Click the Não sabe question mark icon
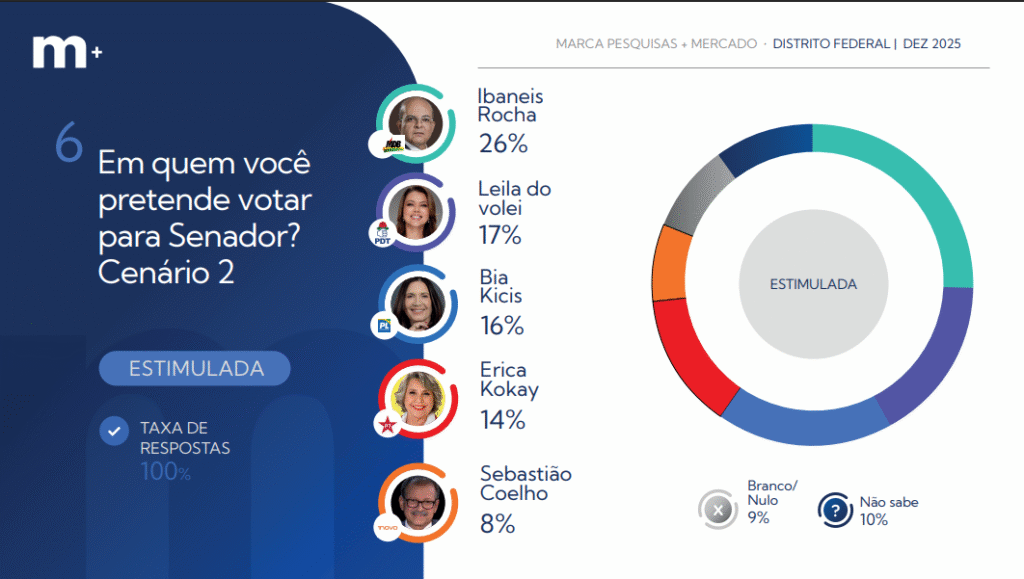 click(x=835, y=511)
